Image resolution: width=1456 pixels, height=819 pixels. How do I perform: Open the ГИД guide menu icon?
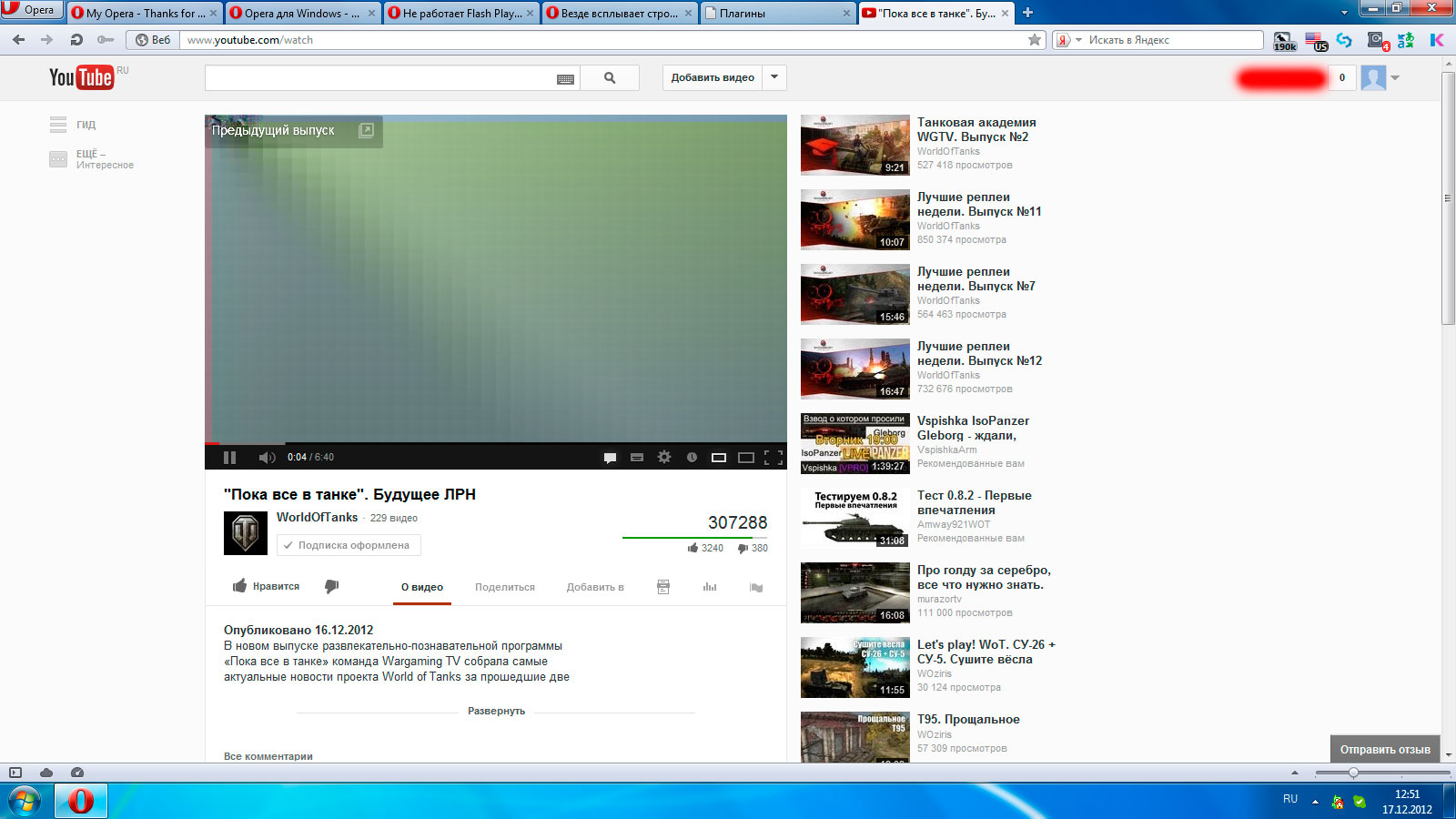point(58,125)
